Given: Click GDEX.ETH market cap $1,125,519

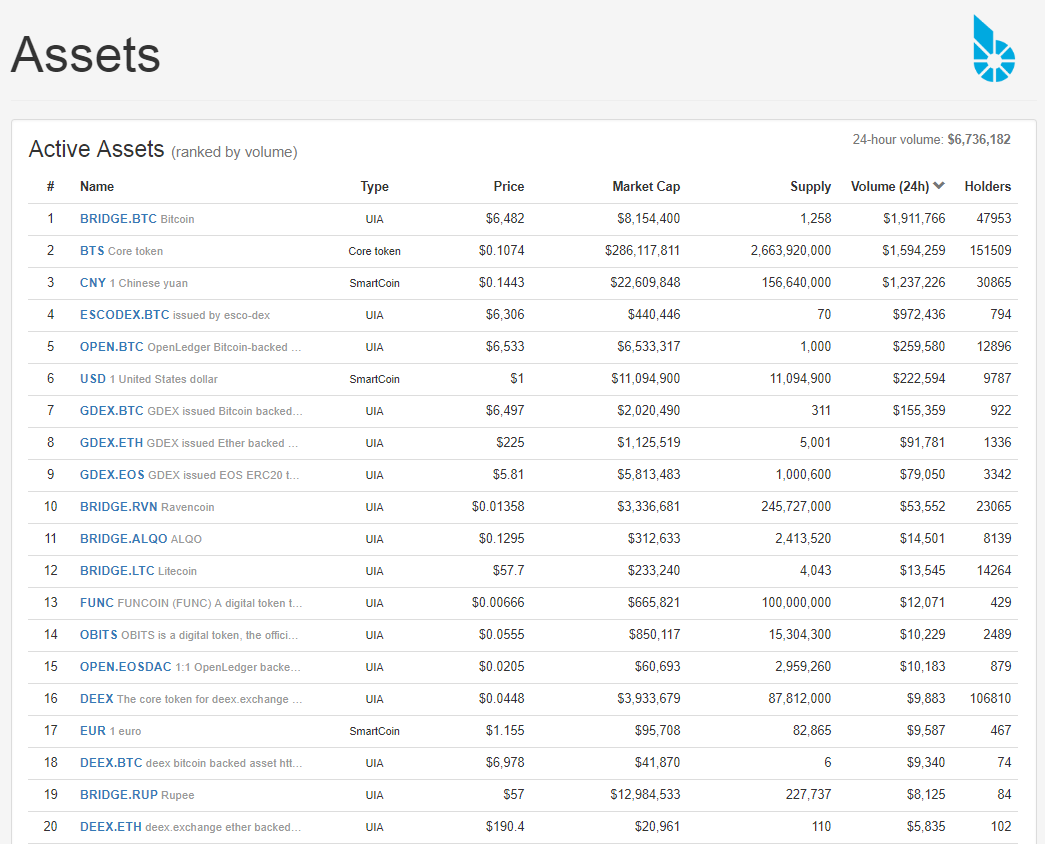Looking at the screenshot, I should point(648,443).
